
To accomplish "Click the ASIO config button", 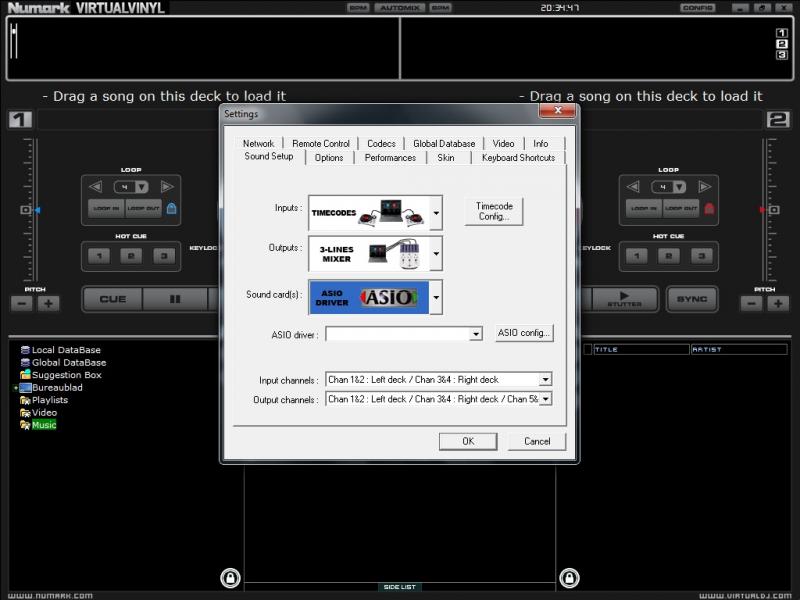I will click(x=524, y=333).
